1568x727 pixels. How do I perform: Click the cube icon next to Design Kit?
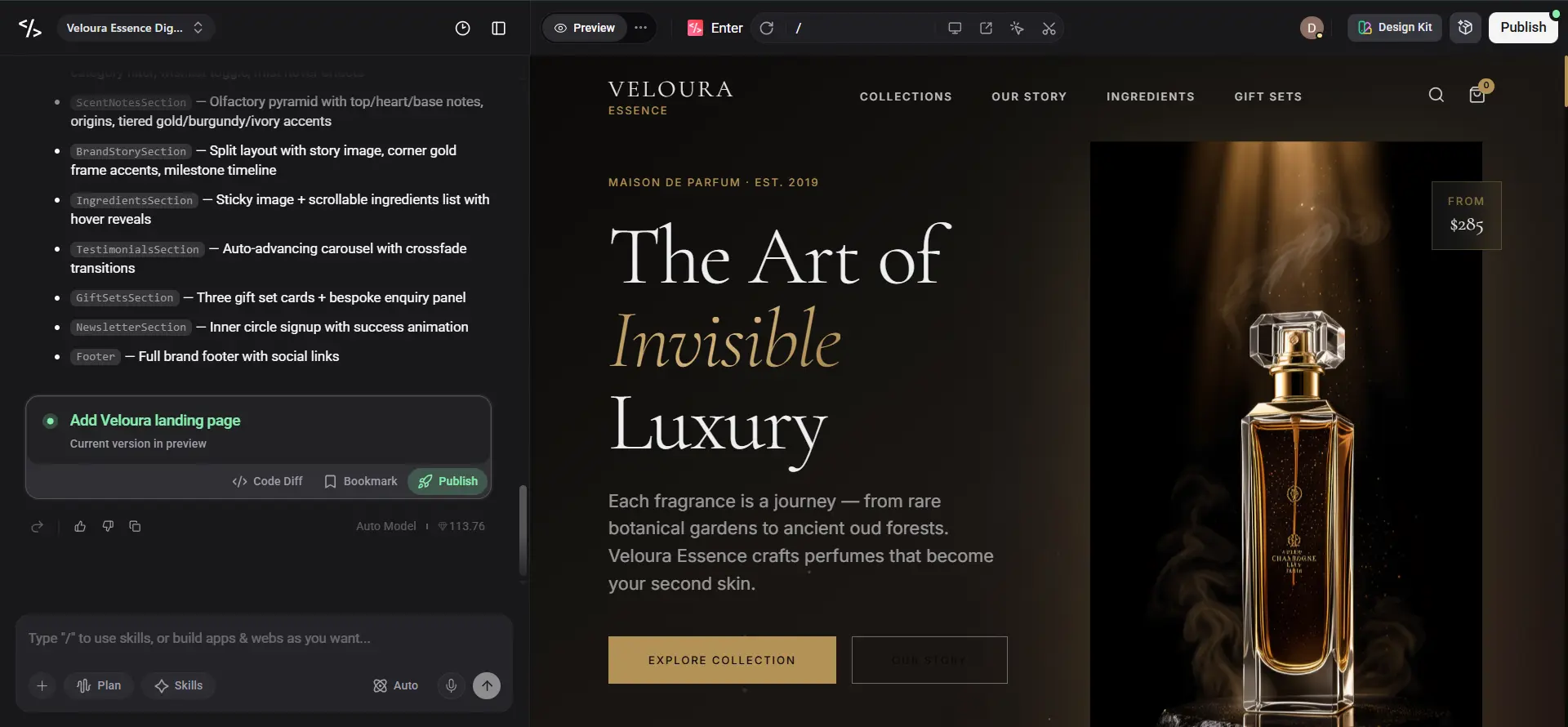[x=1465, y=27]
